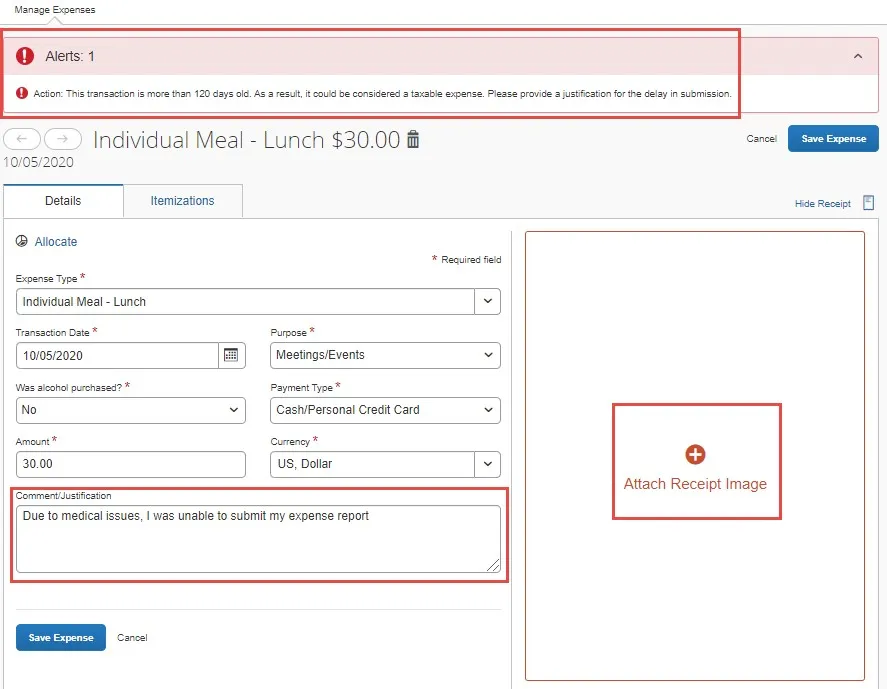
Task: Click the Allocate pie chart icon
Action: pyautogui.click(x=21, y=242)
